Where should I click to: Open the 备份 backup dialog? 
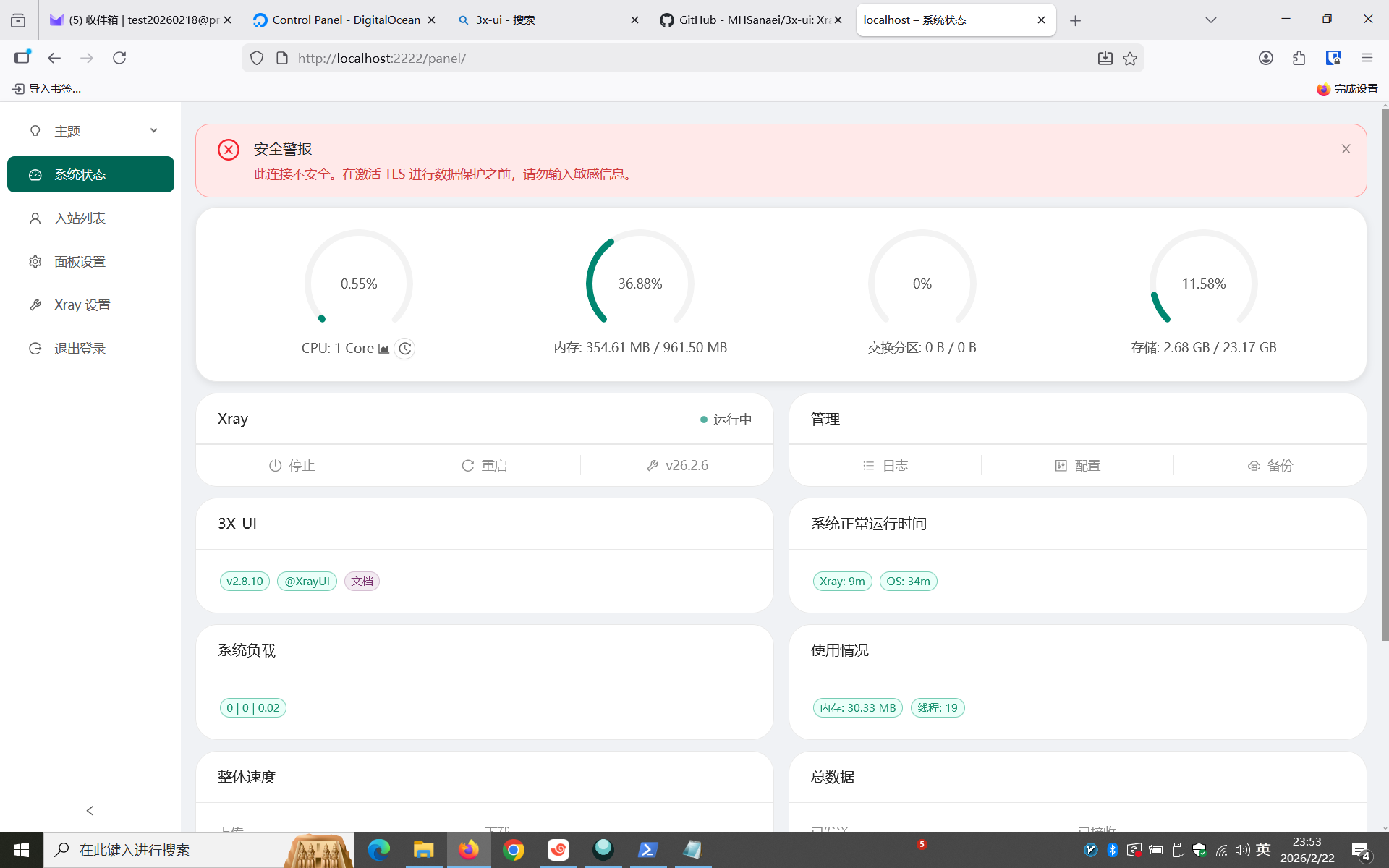[1270, 465]
